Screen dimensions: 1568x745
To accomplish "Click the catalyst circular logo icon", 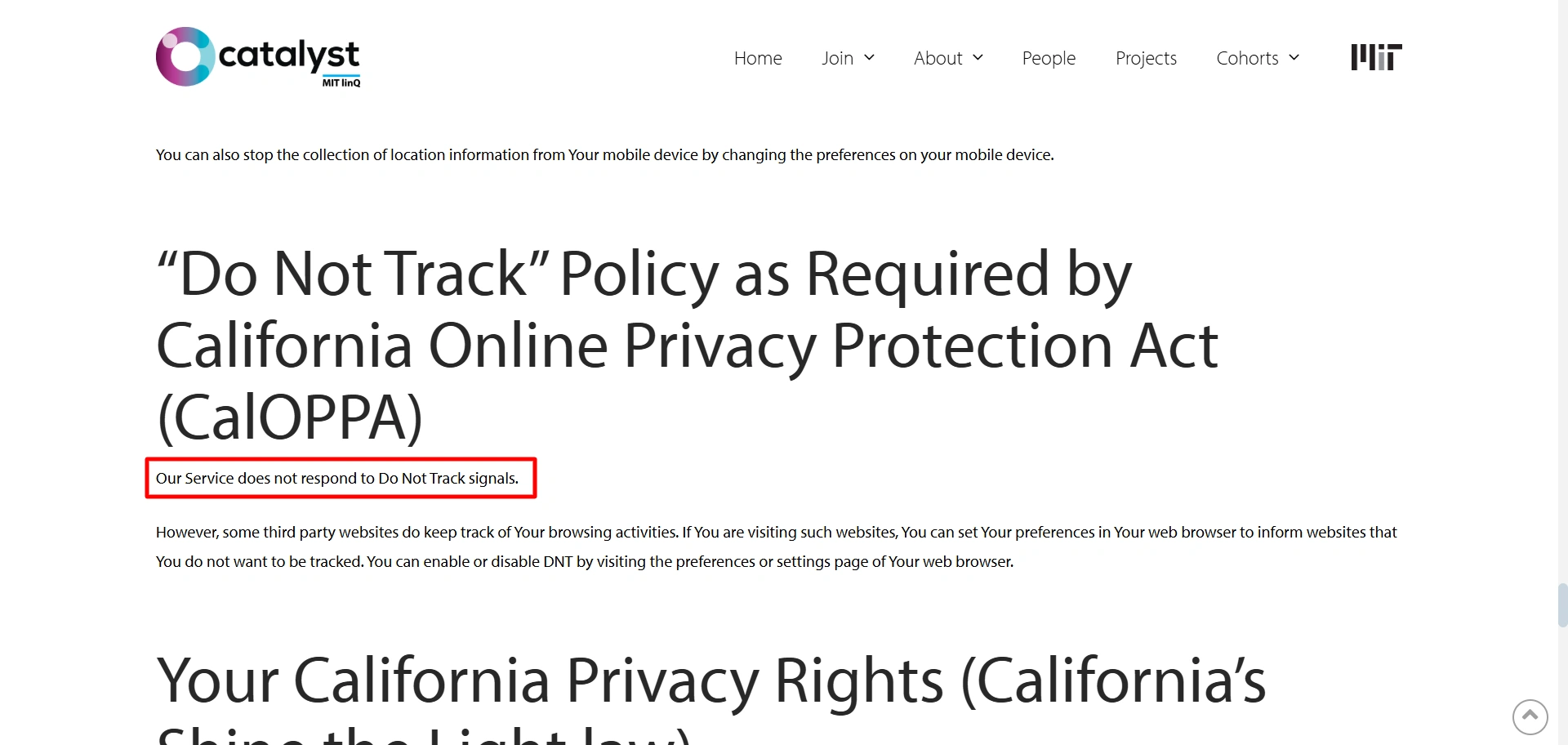I will pos(185,57).
